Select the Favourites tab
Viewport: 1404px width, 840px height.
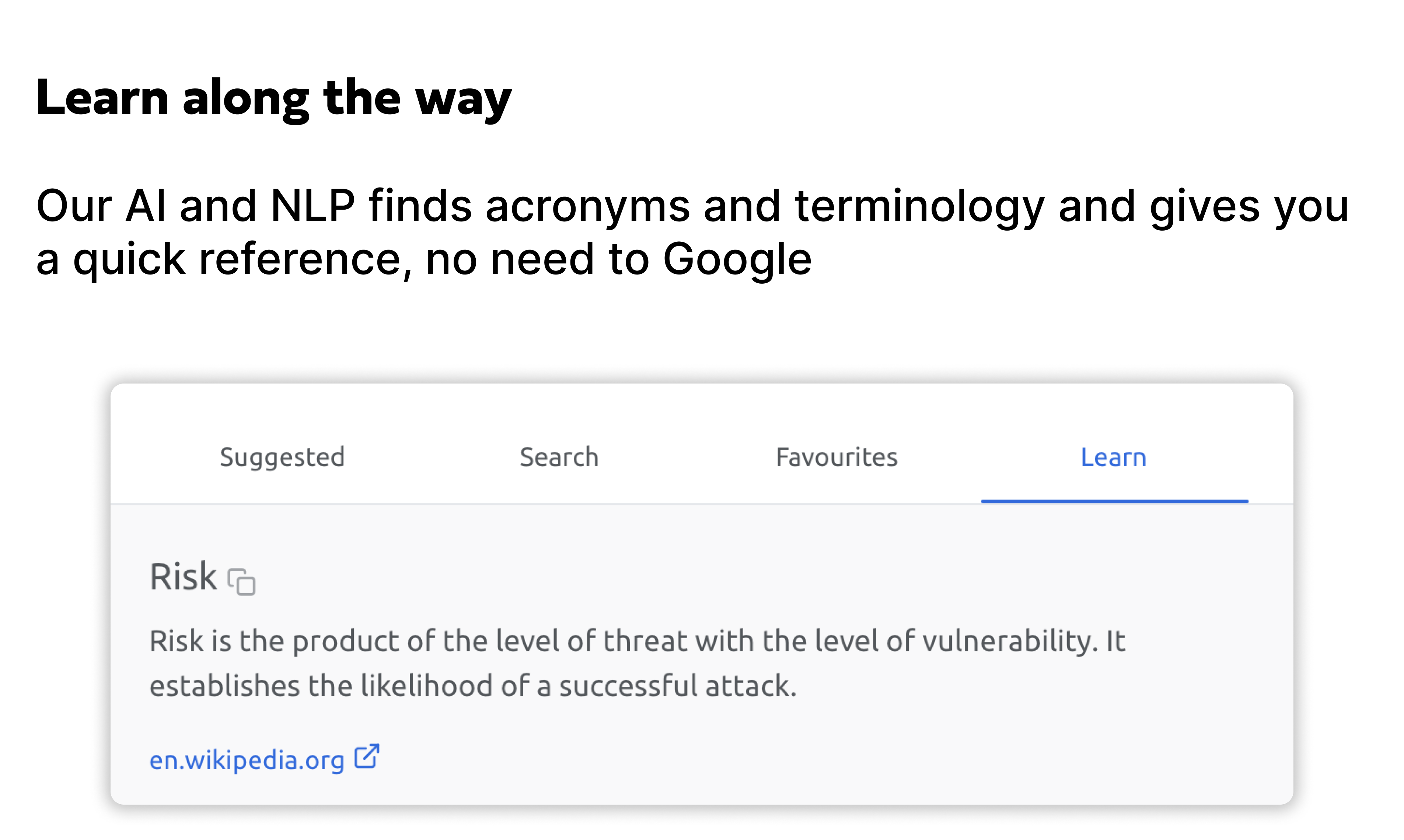[x=836, y=457]
